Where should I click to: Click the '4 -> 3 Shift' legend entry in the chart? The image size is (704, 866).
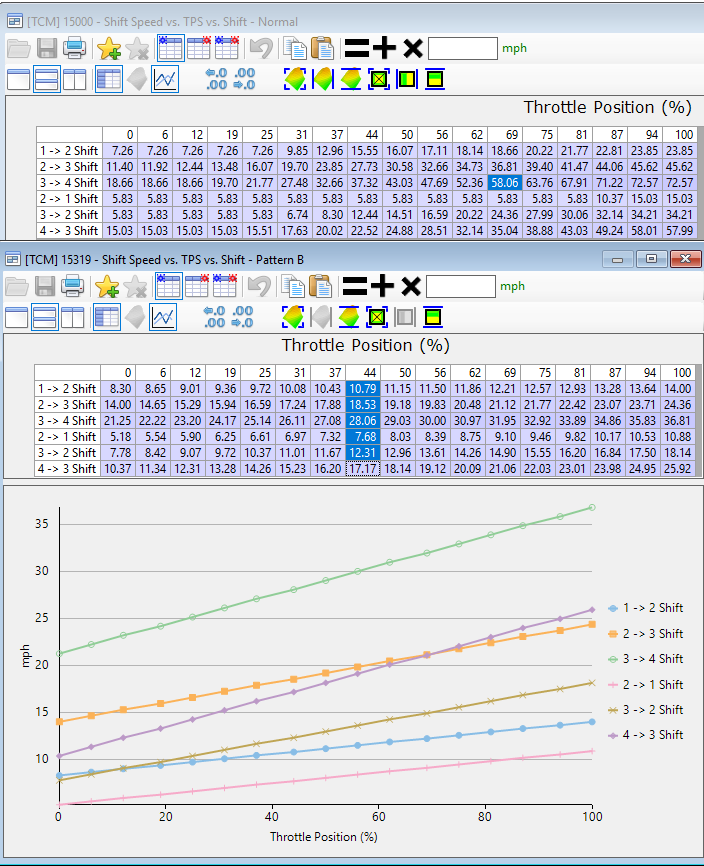(x=645, y=735)
